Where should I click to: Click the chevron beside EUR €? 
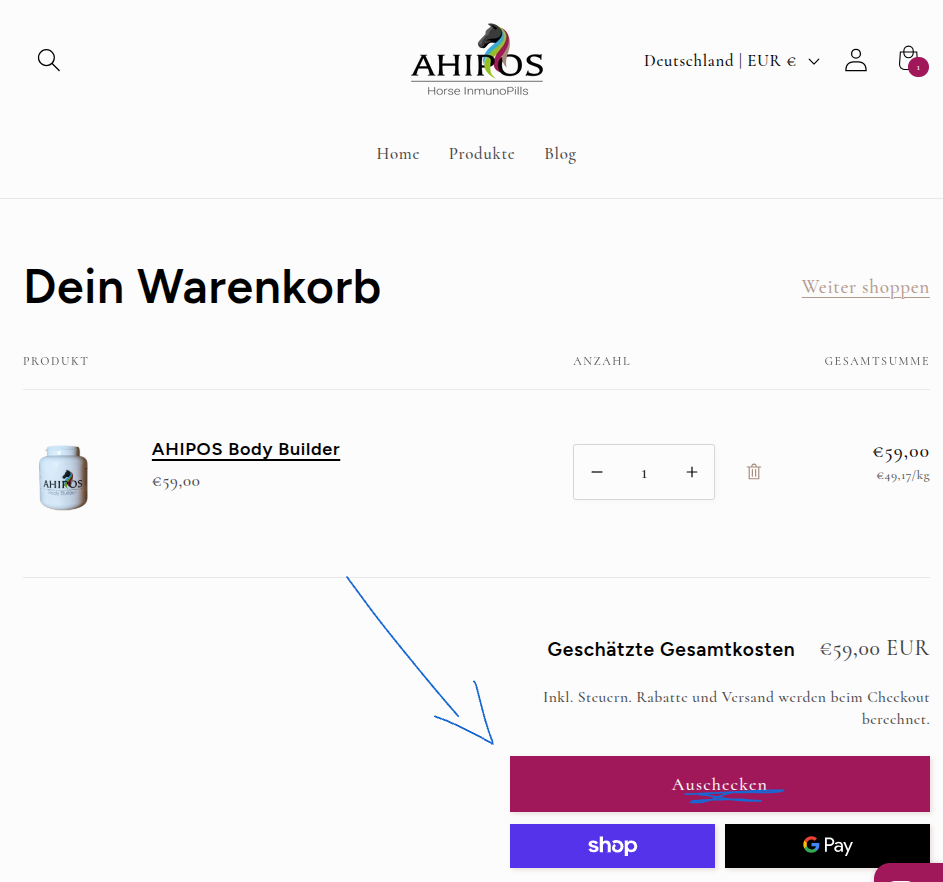point(814,62)
